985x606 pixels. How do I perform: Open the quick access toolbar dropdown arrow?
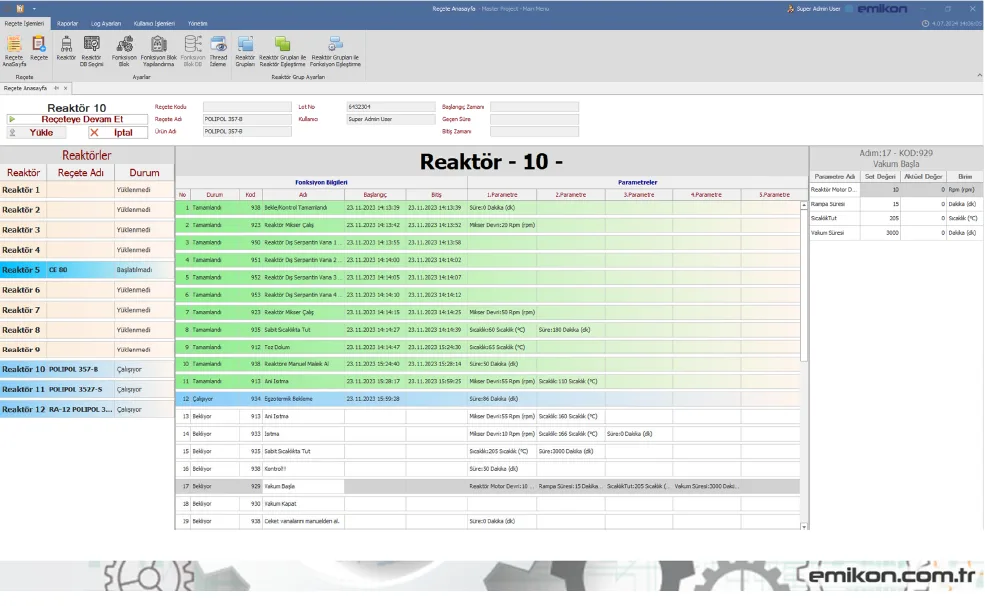coord(34,9)
